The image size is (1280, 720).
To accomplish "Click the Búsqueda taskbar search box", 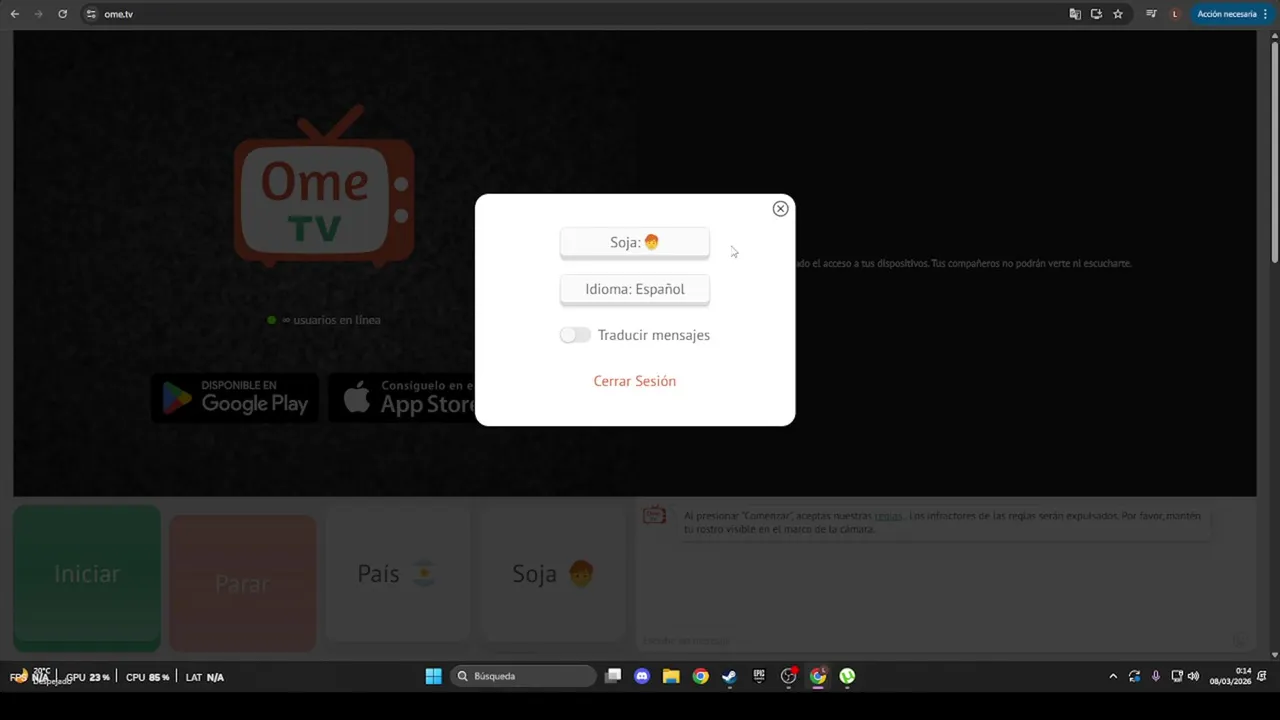I will [523, 677].
